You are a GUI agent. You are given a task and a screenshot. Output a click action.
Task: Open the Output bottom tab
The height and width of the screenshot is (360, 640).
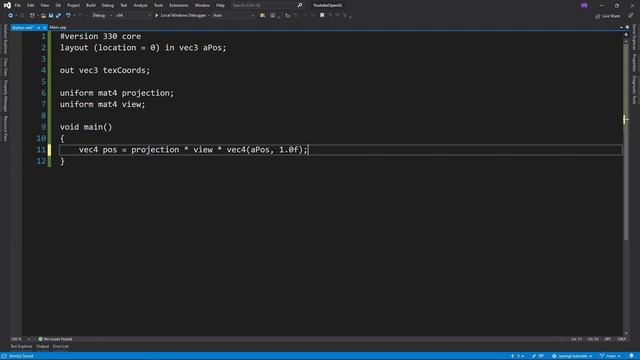pos(42,347)
